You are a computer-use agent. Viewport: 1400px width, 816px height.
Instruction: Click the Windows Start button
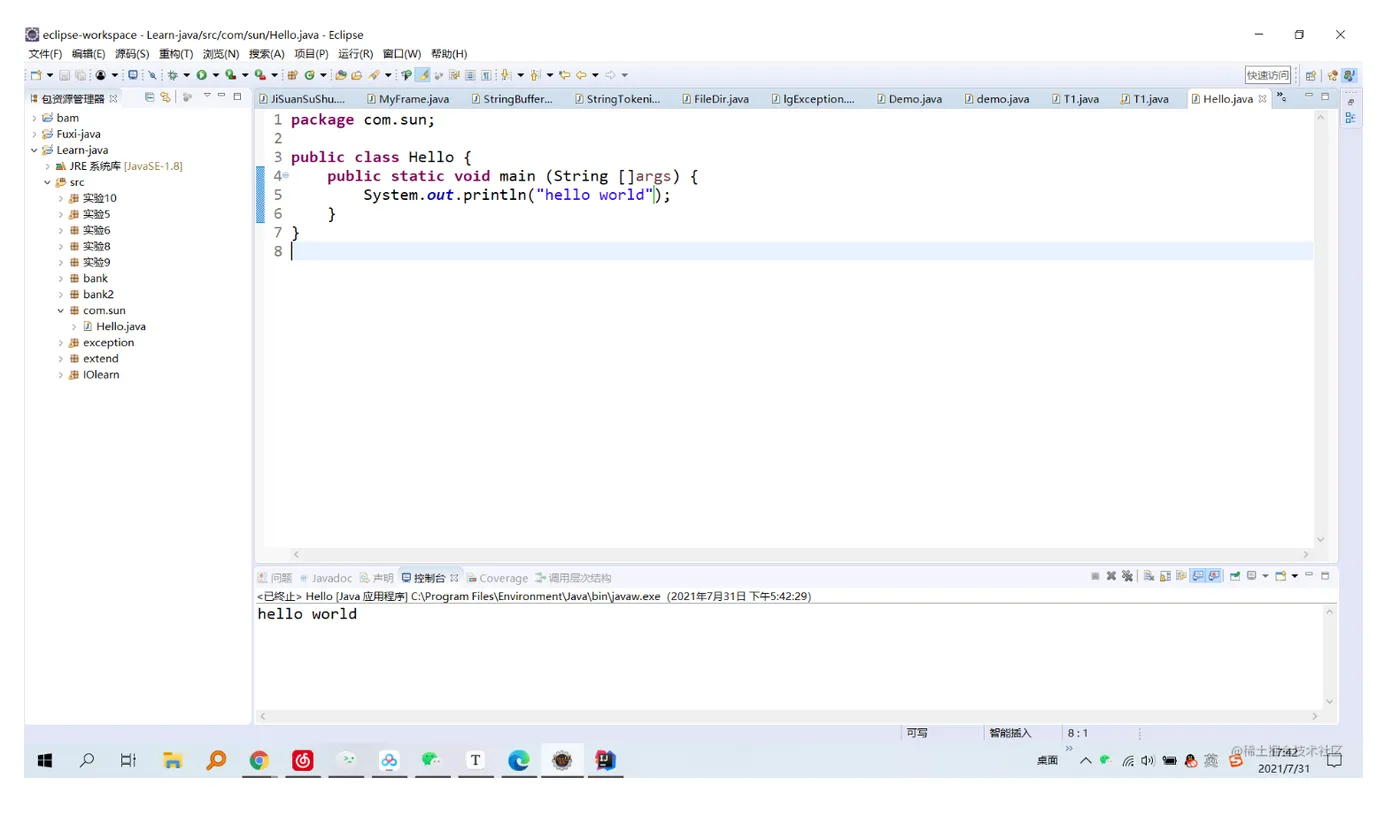click(x=45, y=761)
